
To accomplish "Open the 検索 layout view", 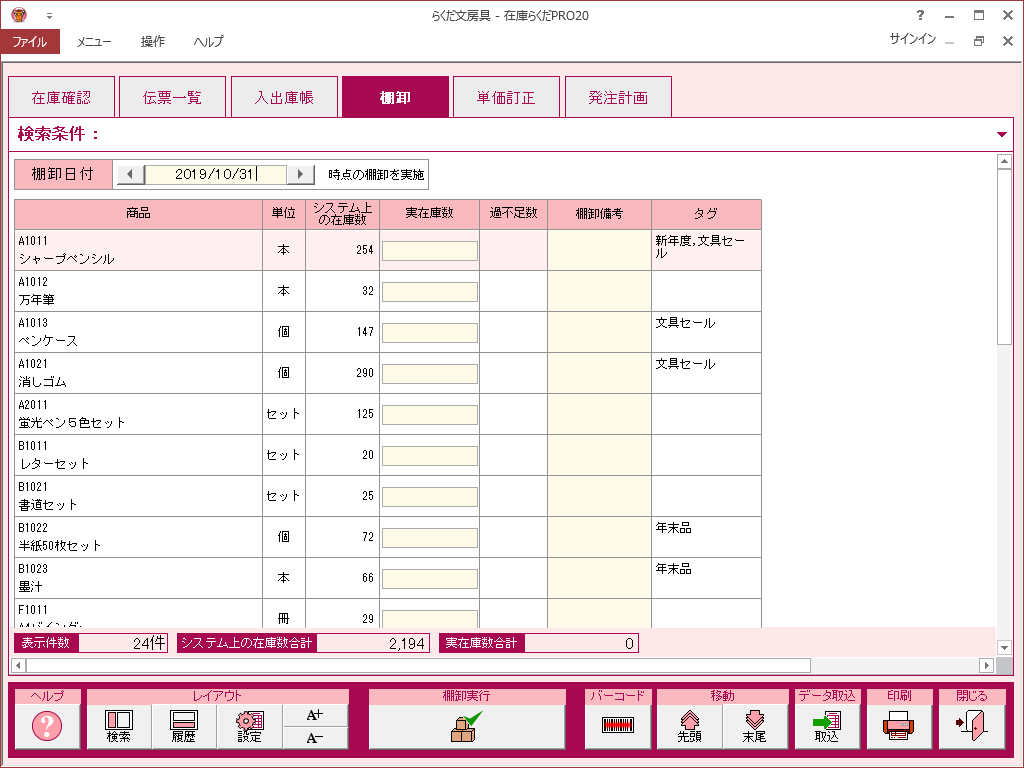I will [119, 726].
